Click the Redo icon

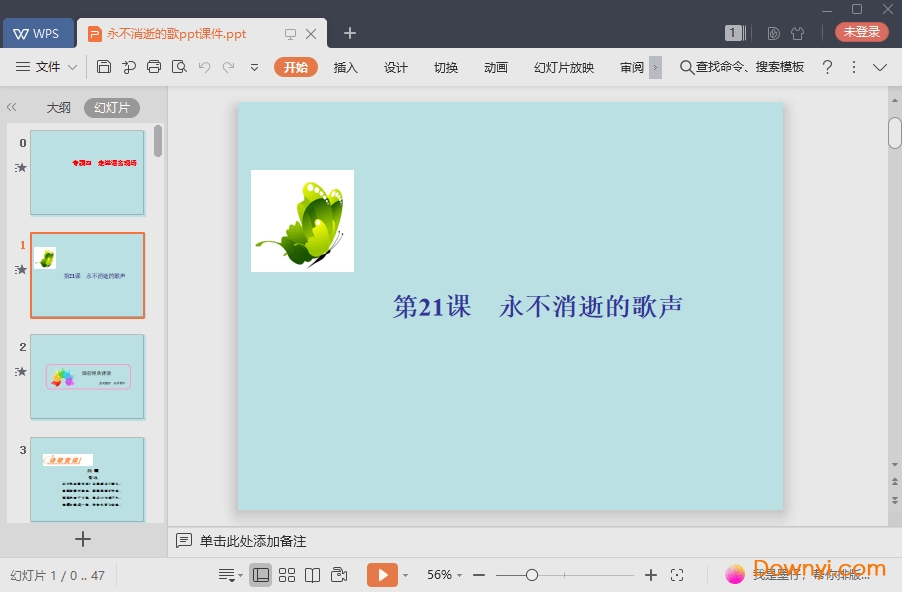pos(228,67)
